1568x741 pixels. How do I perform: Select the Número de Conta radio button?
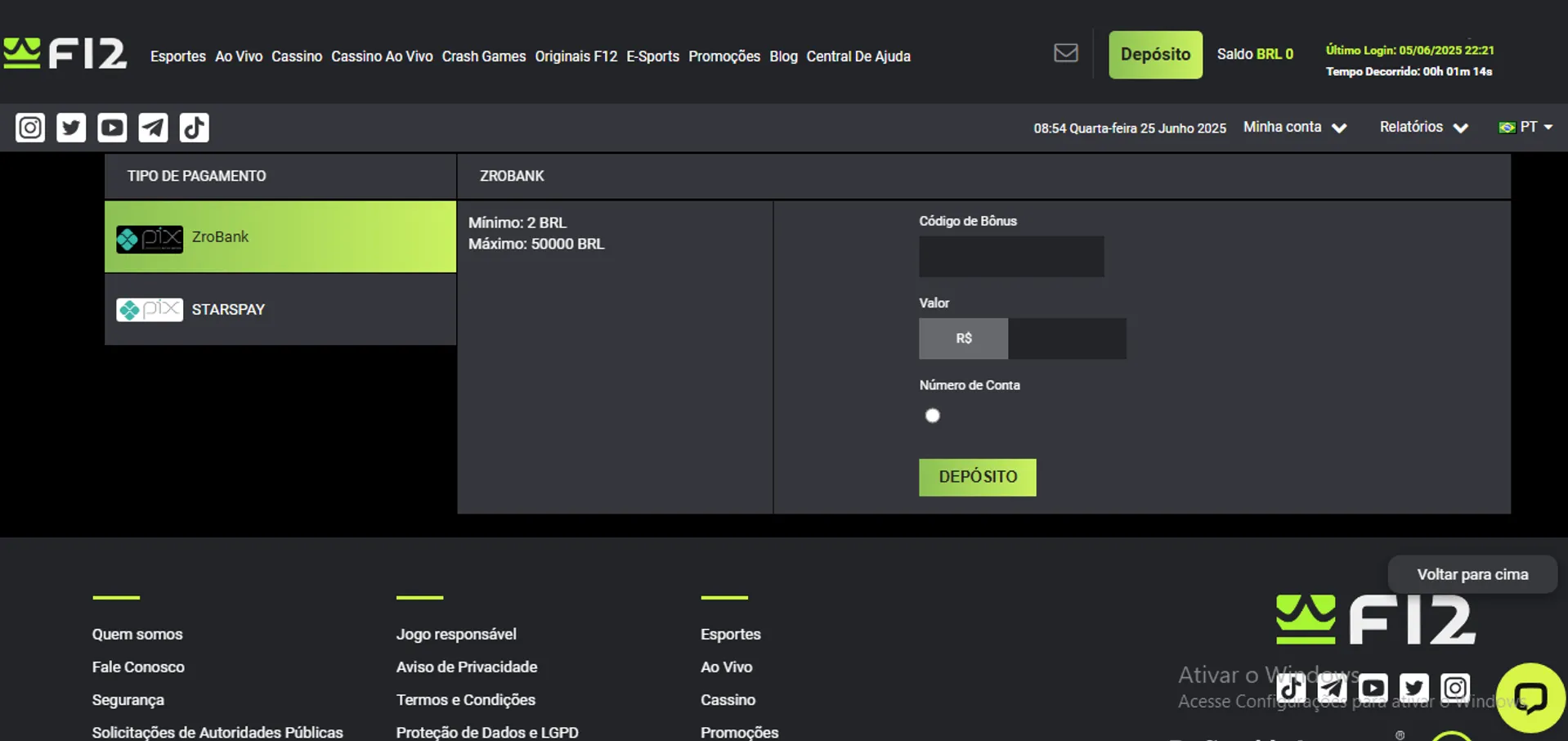tap(932, 415)
